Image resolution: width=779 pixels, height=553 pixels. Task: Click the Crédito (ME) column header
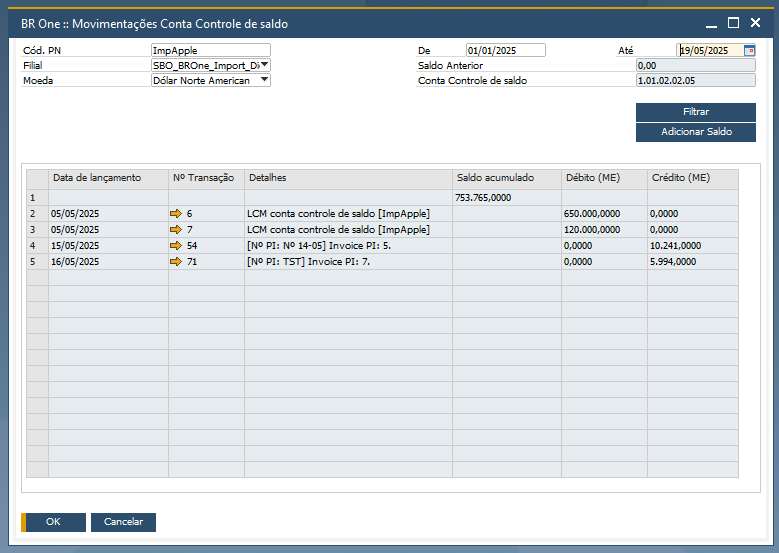coord(693,178)
